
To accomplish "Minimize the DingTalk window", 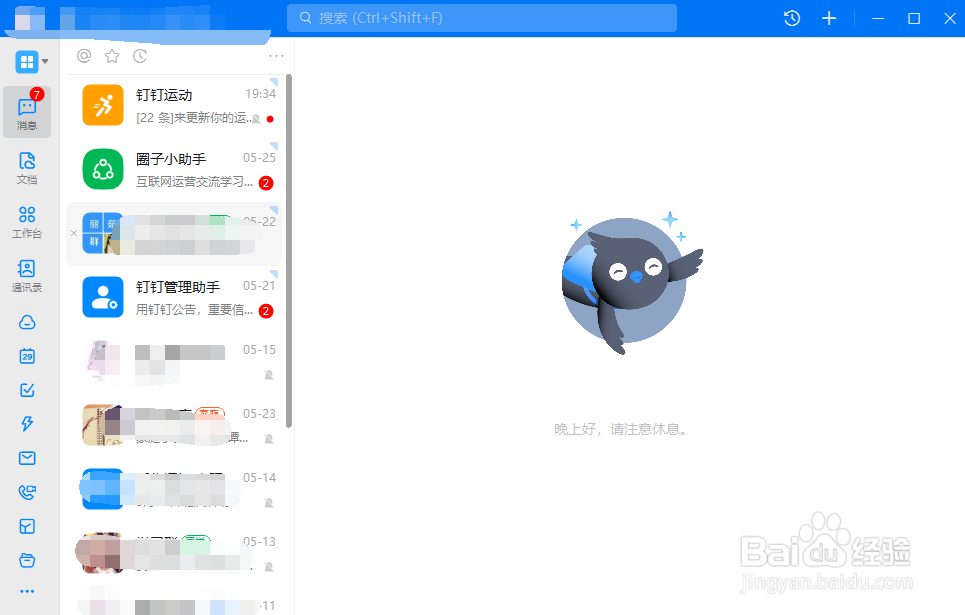I will pyautogui.click(x=878, y=18).
